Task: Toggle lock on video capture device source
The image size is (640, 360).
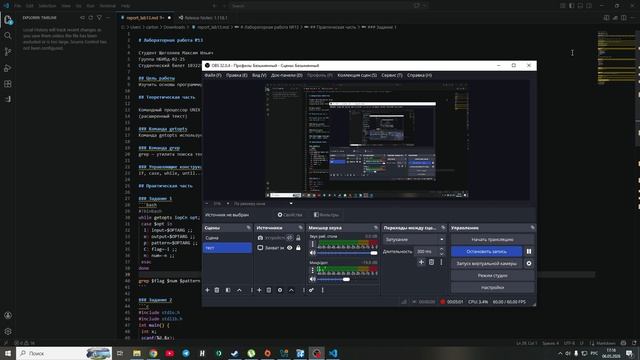Action: (298, 238)
